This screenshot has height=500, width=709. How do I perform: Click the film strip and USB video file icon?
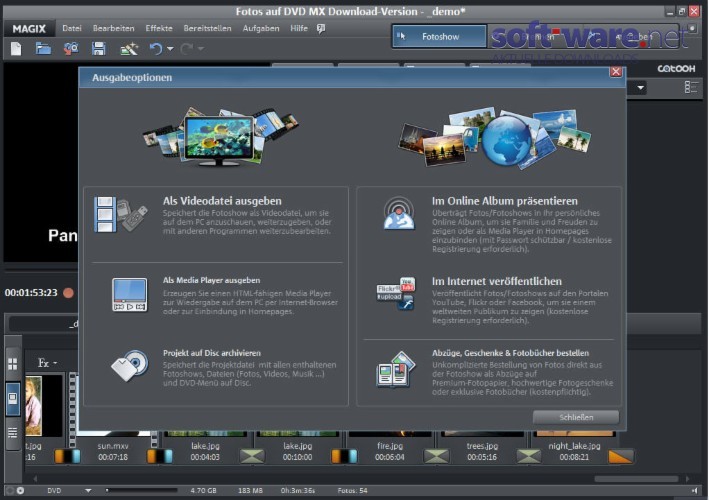(120, 214)
